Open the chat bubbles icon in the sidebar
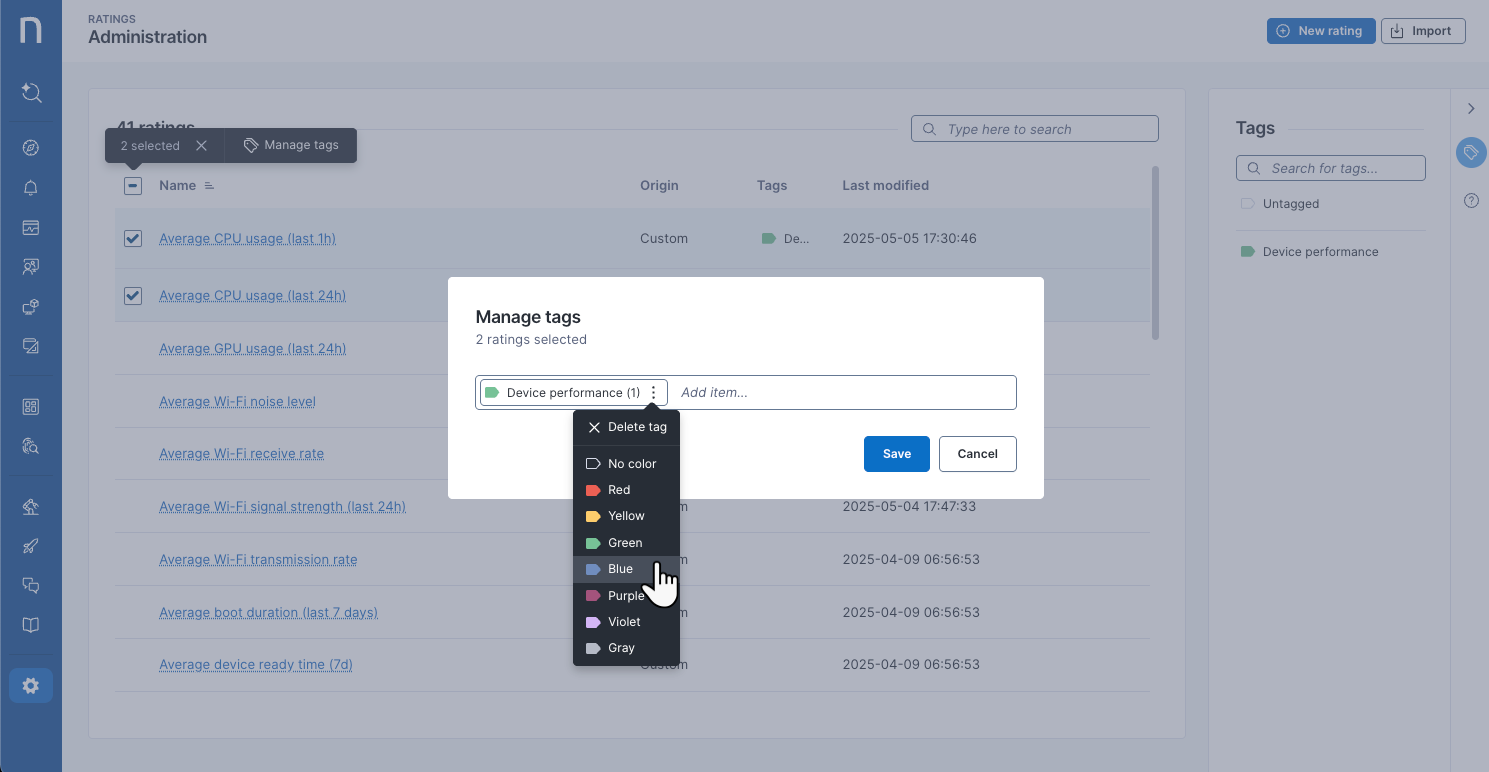 tap(30, 585)
